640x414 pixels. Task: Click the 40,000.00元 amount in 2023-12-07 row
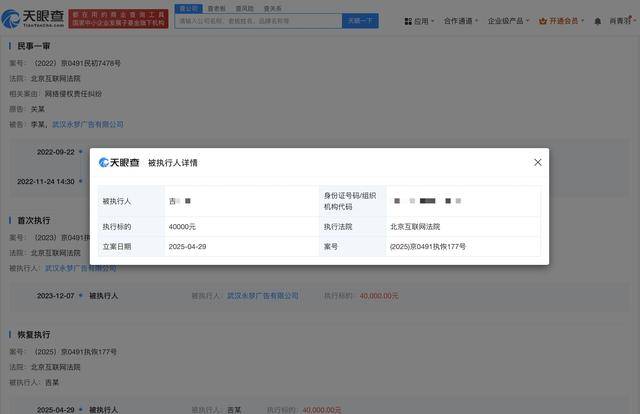point(379,296)
